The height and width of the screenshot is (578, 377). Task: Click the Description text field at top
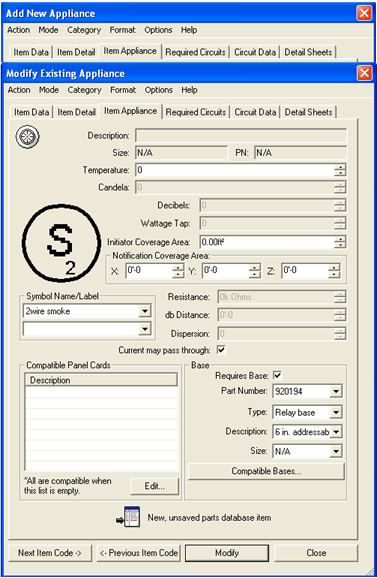pos(241,135)
